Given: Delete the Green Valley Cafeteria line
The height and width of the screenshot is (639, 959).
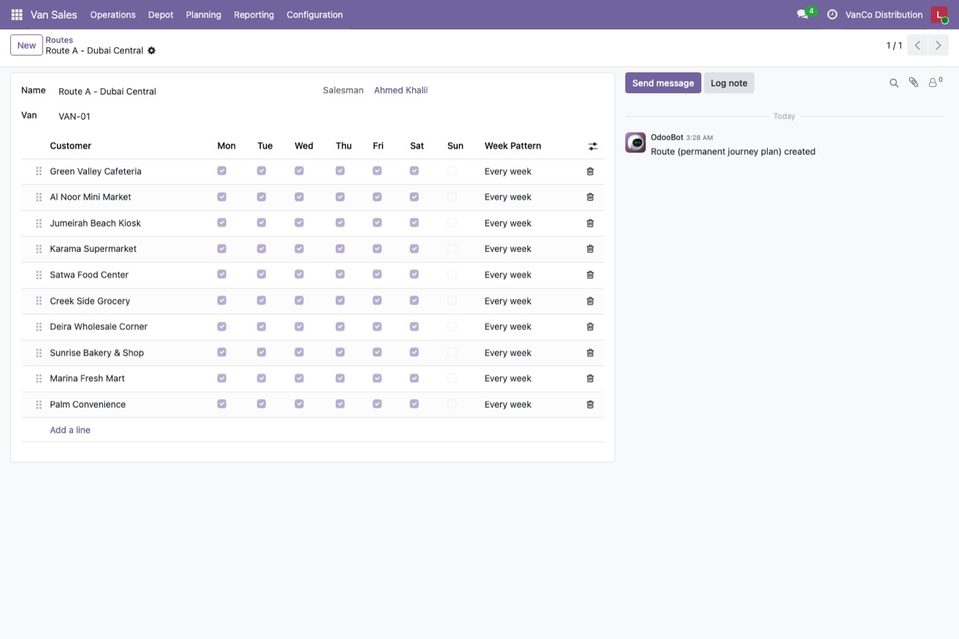Looking at the screenshot, I should [590, 172].
